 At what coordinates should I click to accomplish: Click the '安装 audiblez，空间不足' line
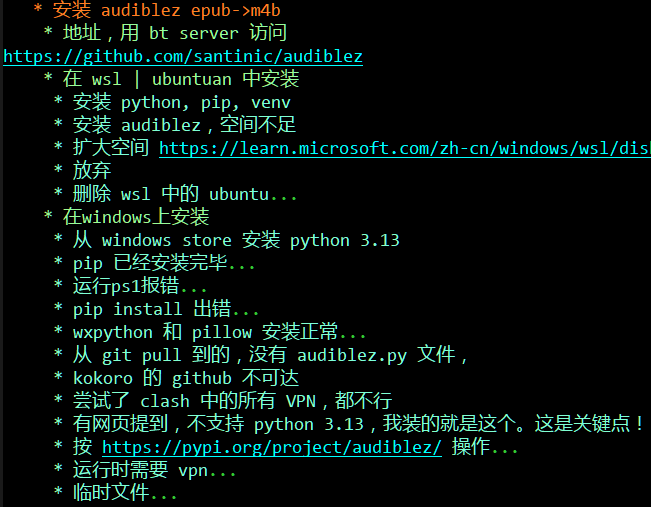pyautogui.click(x=184, y=125)
